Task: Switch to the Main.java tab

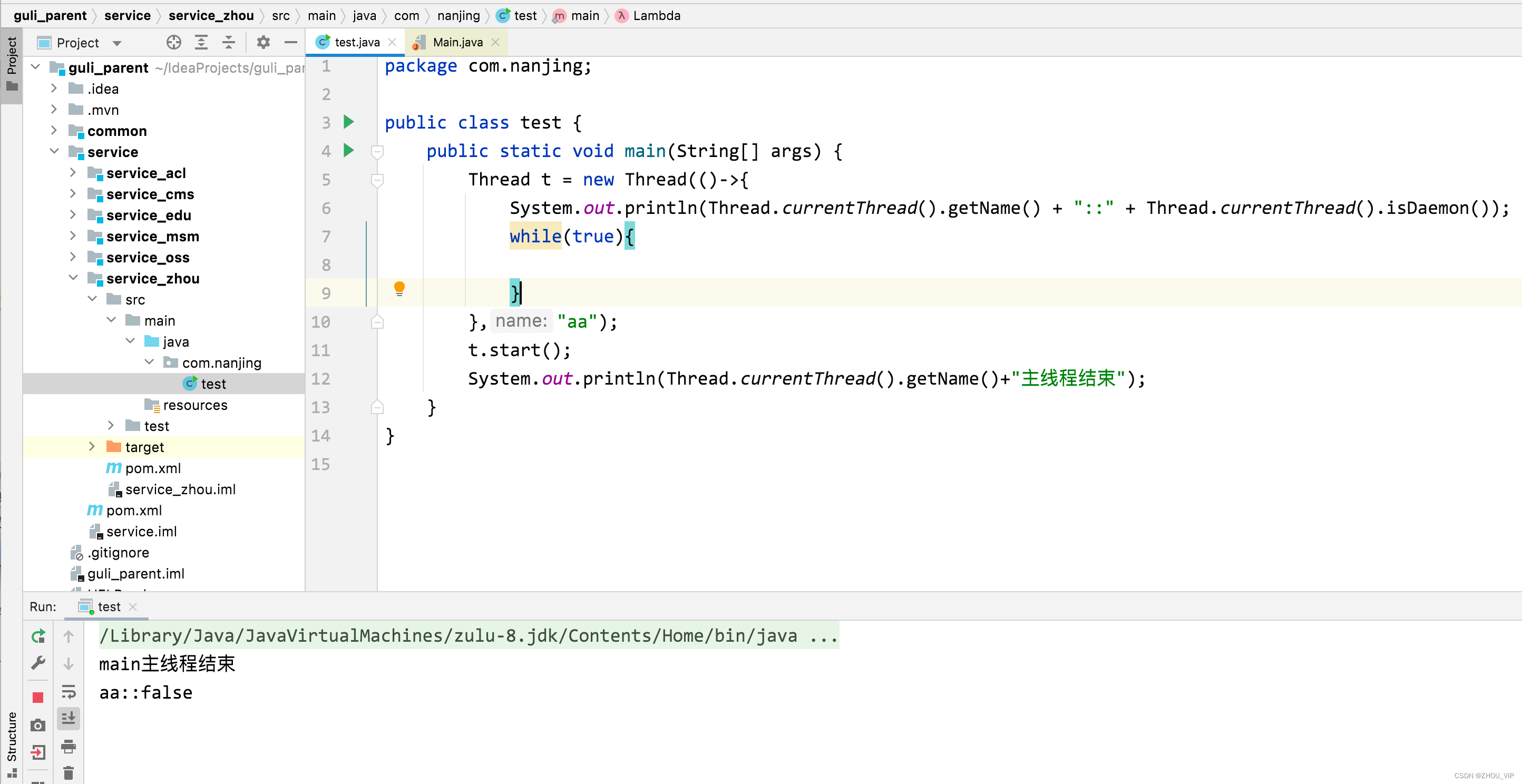Action: pyautogui.click(x=457, y=43)
